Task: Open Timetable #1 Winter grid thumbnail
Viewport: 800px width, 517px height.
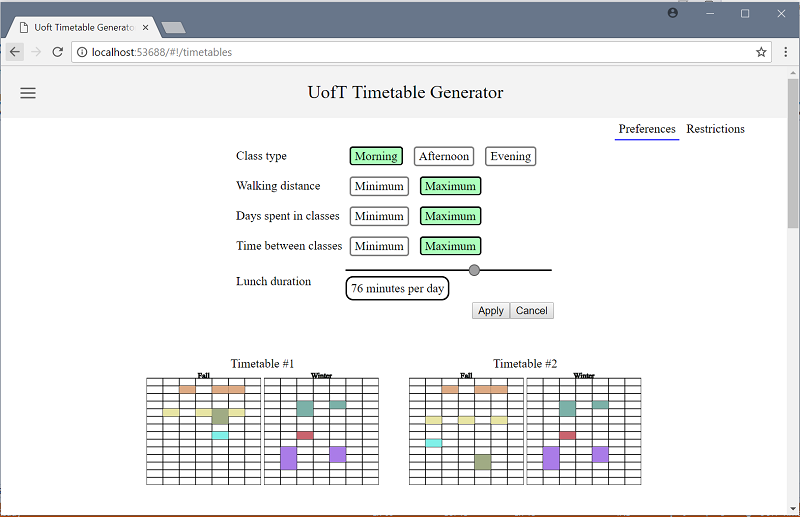Action: (x=321, y=431)
